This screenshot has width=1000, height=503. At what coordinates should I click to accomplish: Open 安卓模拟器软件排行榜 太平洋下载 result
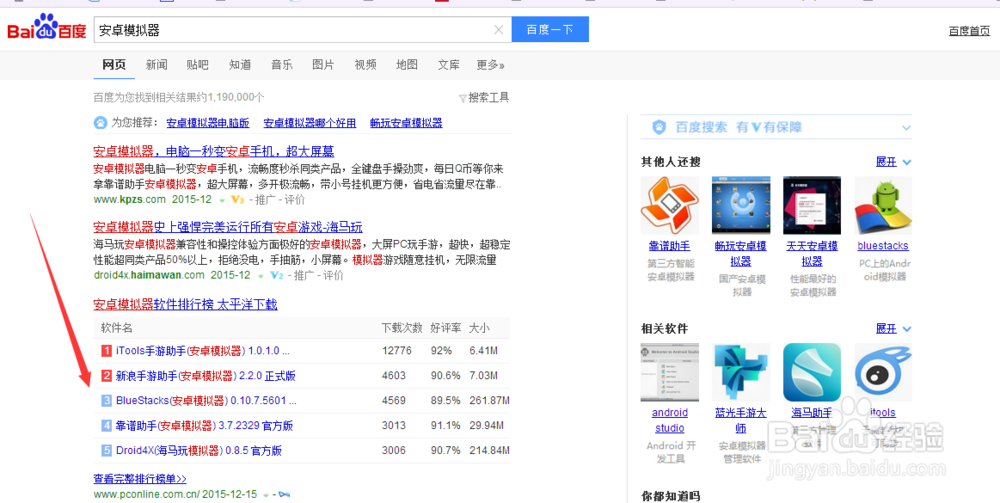click(x=186, y=304)
